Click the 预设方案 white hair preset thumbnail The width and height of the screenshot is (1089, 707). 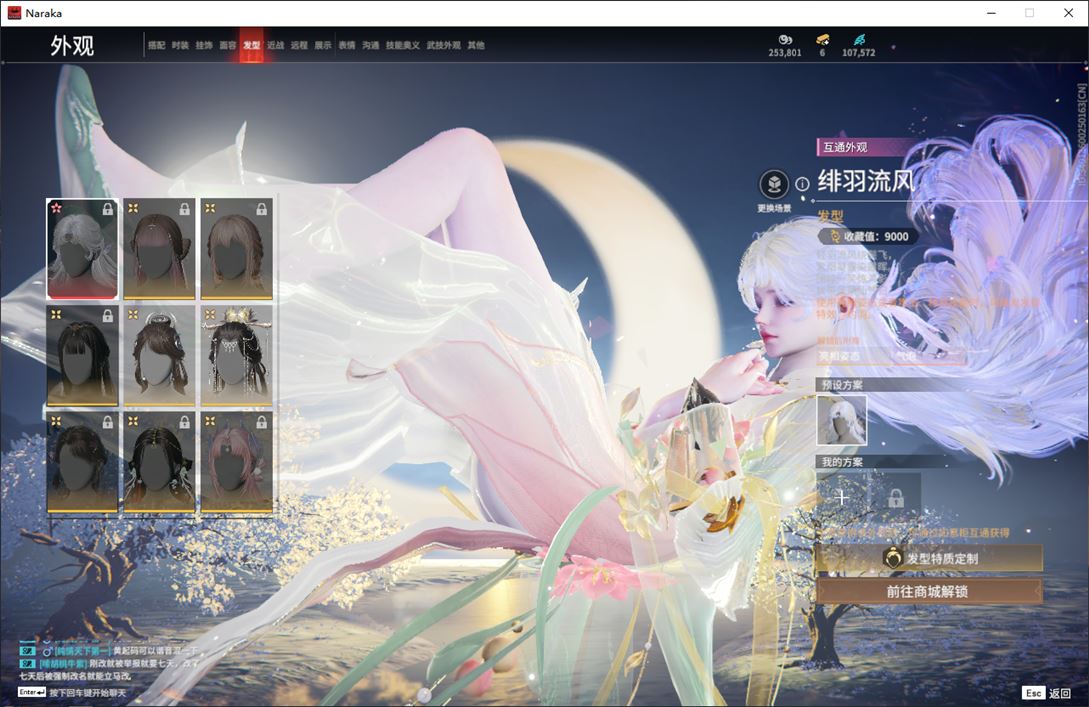coord(842,420)
